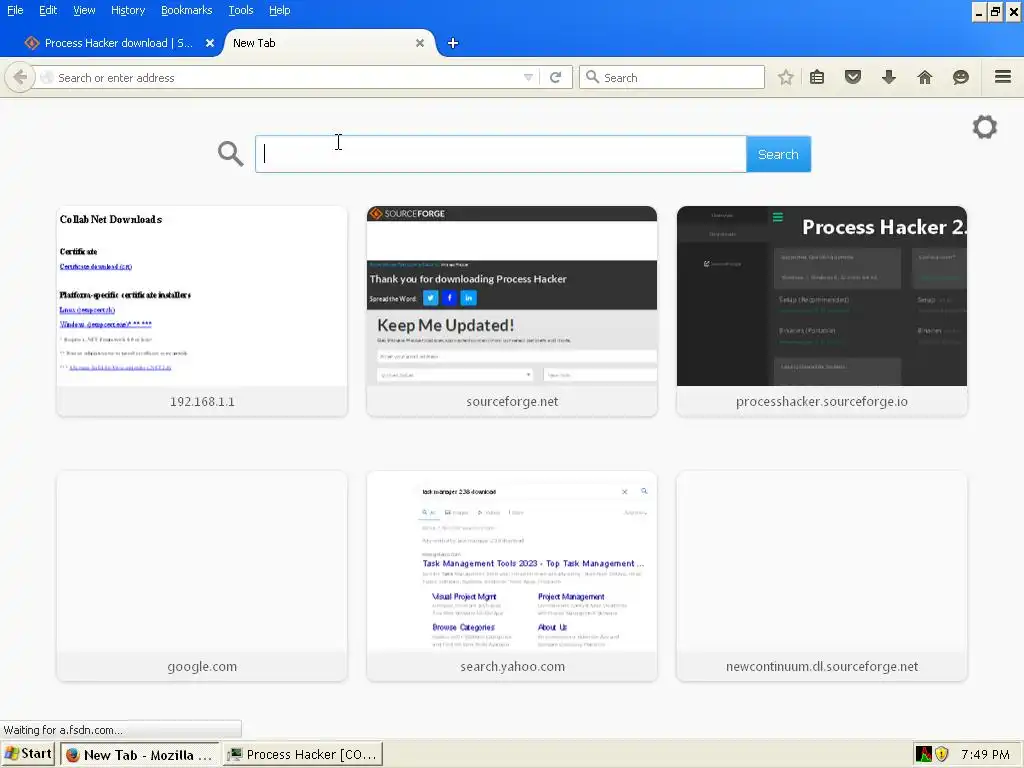Click the magnifying glass beside page search box
The height and width of the screenshot is (768, 1024).
point(231,154)
